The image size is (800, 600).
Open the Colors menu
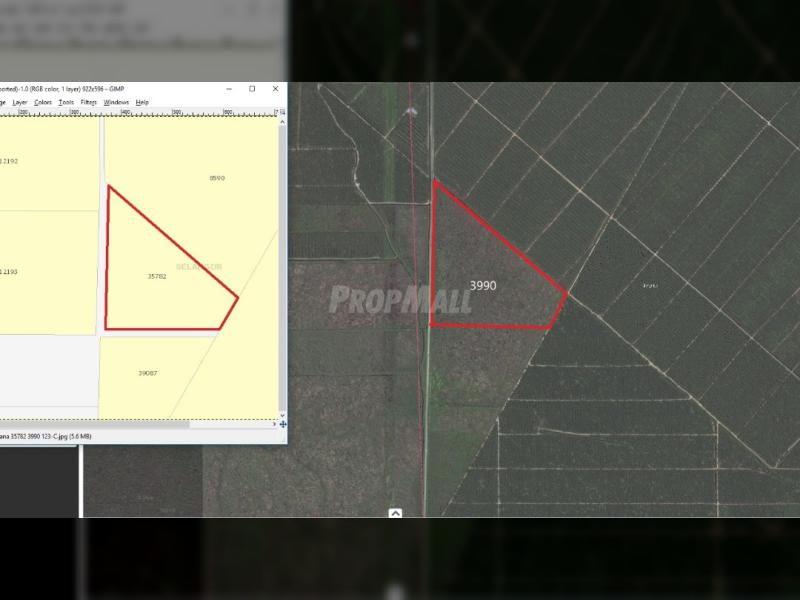click(43, 102)
